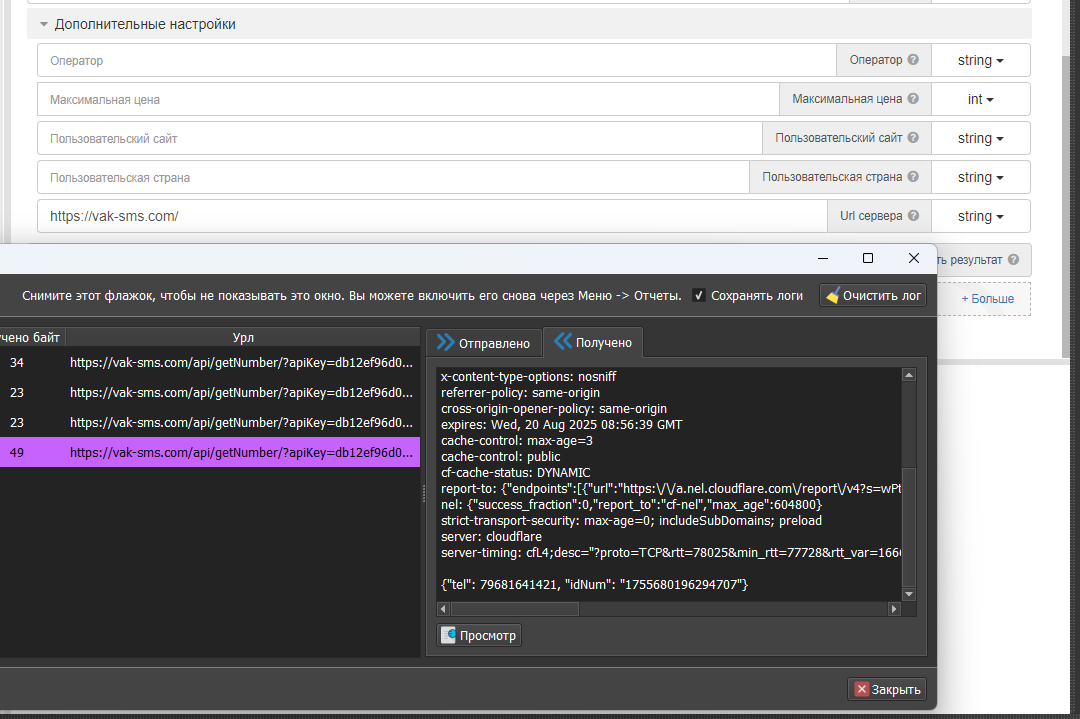Click the Просмотр preview icon button
The image size is (1080, 719).
coord(450,635)
